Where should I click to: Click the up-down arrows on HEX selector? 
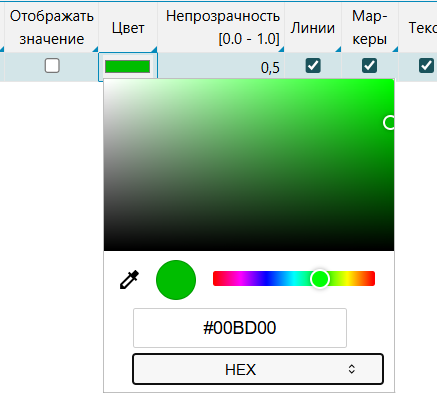[x=351, y=369]
